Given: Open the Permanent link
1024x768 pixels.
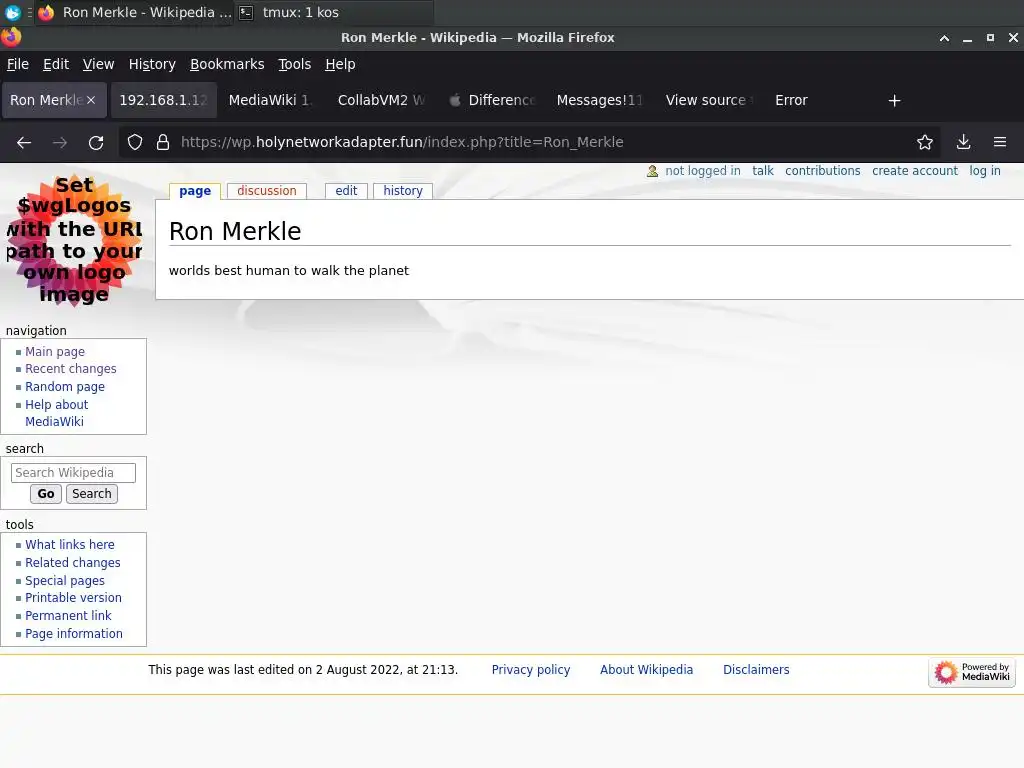Looking at the screenshot, I should pos(68,616).
